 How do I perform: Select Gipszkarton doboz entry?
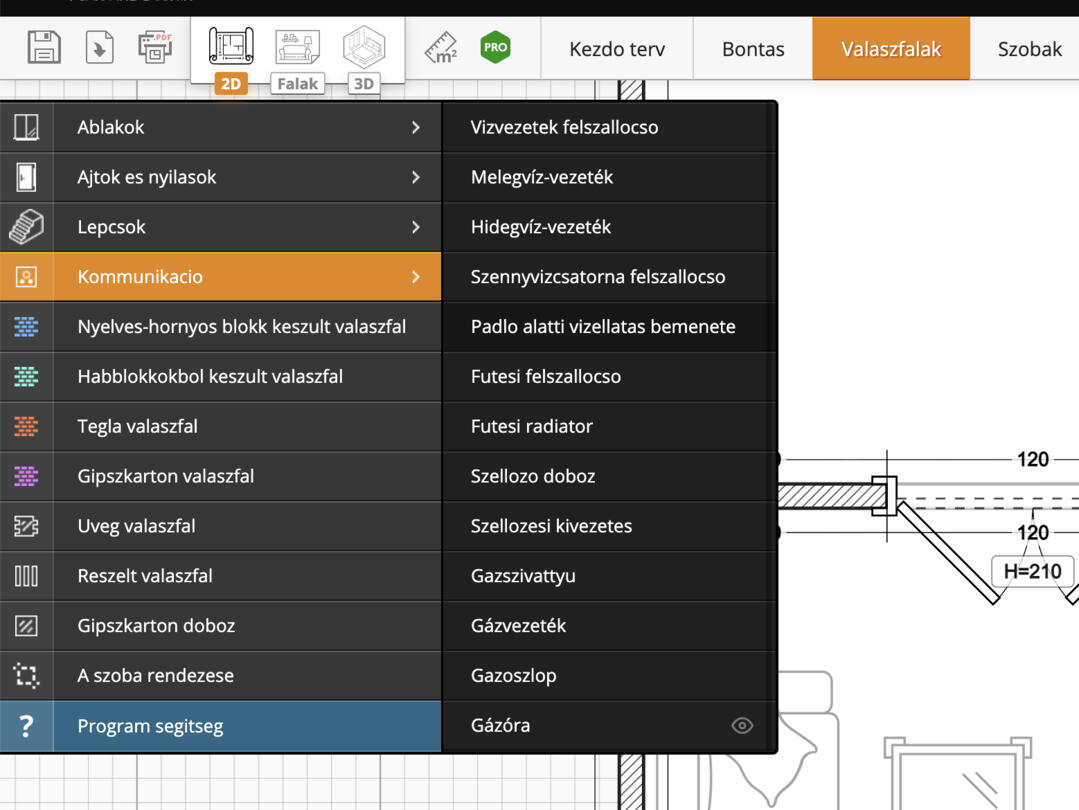pos(220,626)
